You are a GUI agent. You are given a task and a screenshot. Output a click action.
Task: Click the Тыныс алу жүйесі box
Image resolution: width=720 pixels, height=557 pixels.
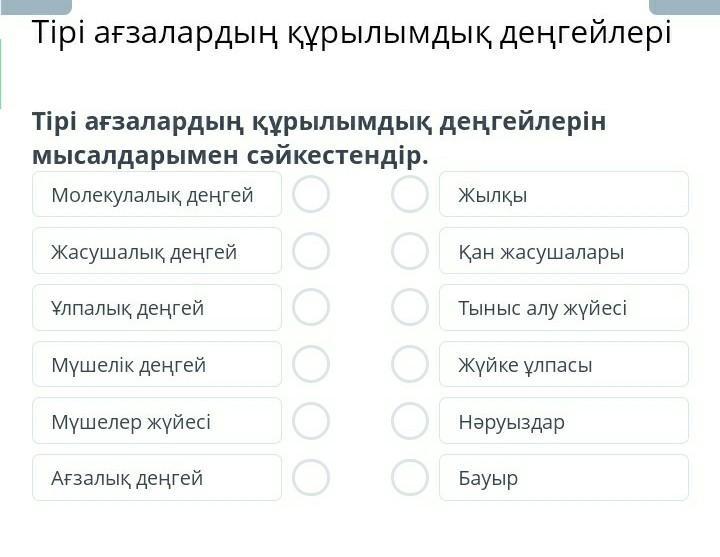563,307
